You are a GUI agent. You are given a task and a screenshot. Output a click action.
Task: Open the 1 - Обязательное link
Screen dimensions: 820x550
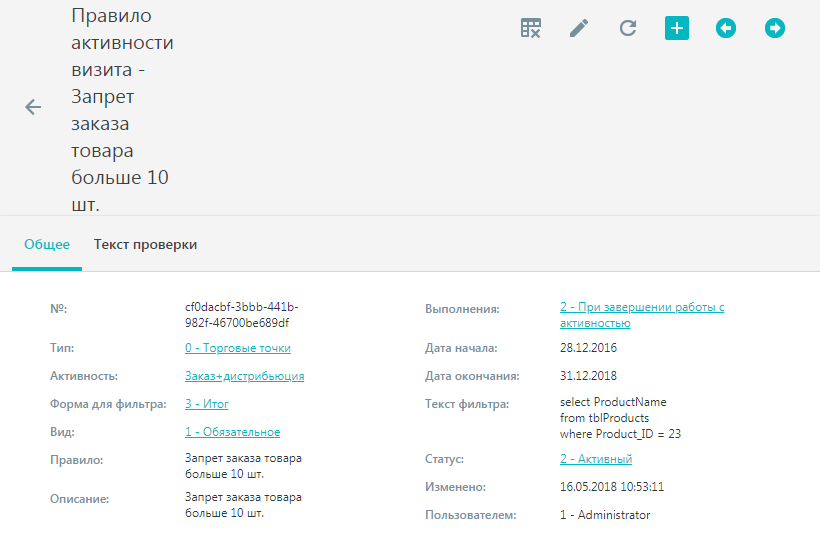coord(232,432)
